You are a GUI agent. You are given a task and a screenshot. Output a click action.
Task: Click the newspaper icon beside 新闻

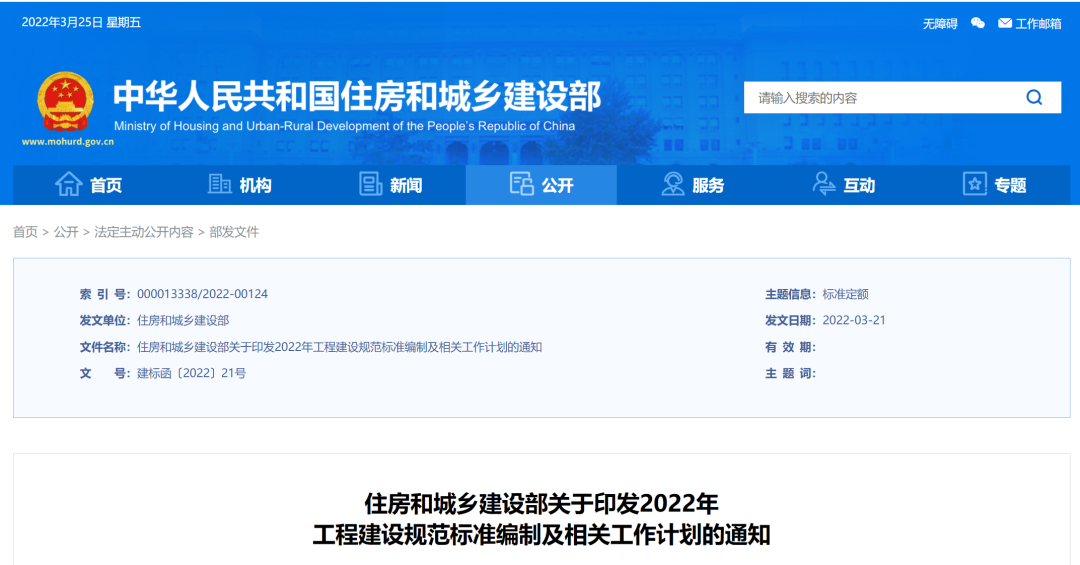(371, 184)
